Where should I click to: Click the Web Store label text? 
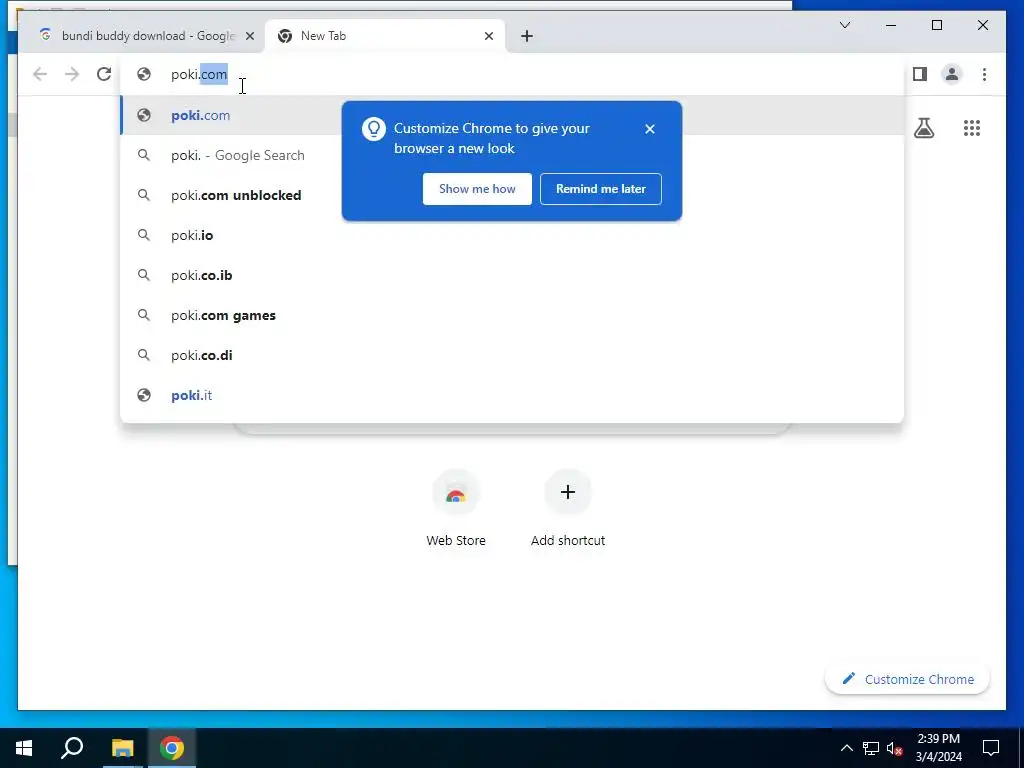tap(456, 540)
